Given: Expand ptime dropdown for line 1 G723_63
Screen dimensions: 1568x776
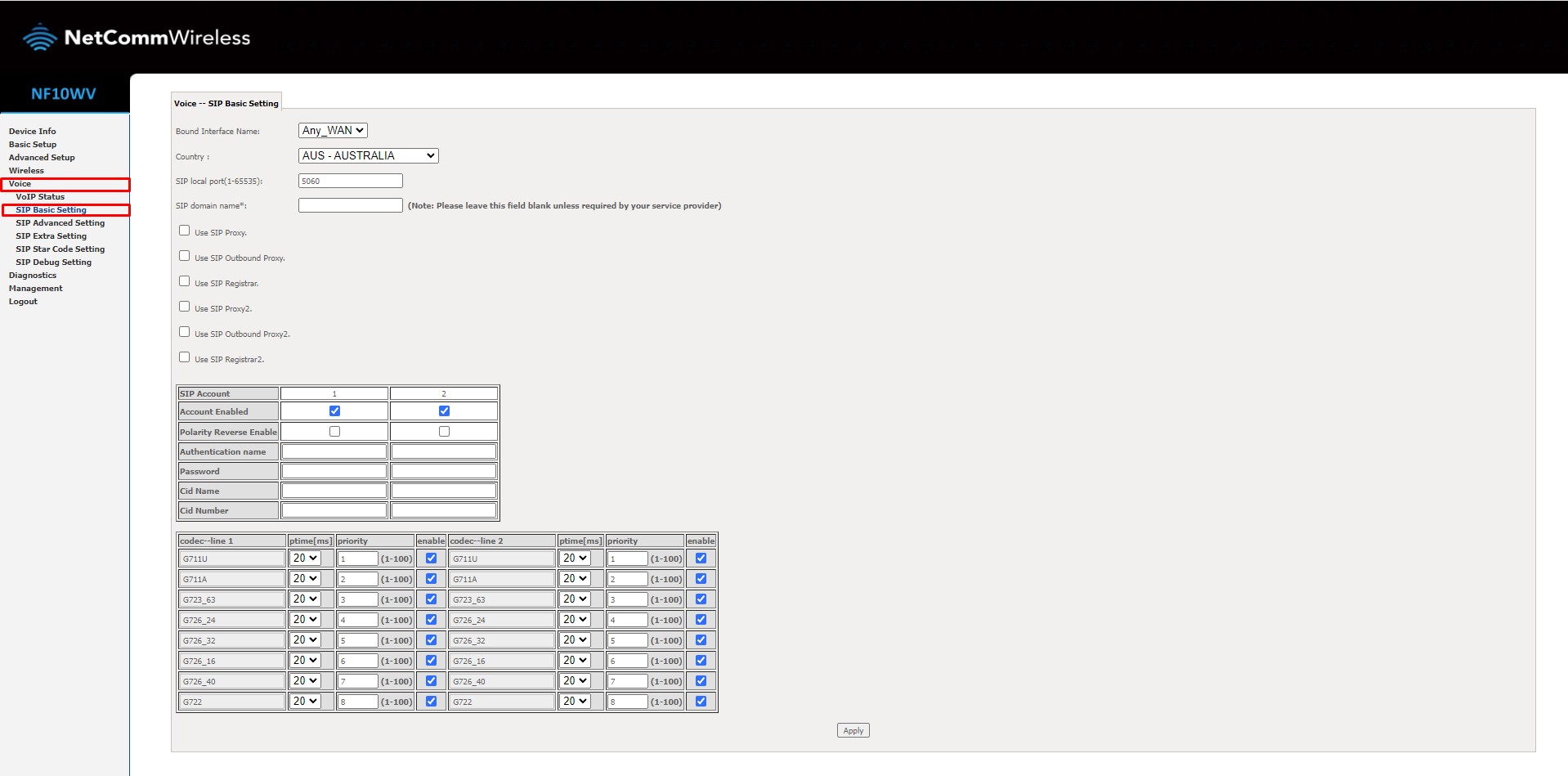Looking at the screenshot, I should point(305,599).
